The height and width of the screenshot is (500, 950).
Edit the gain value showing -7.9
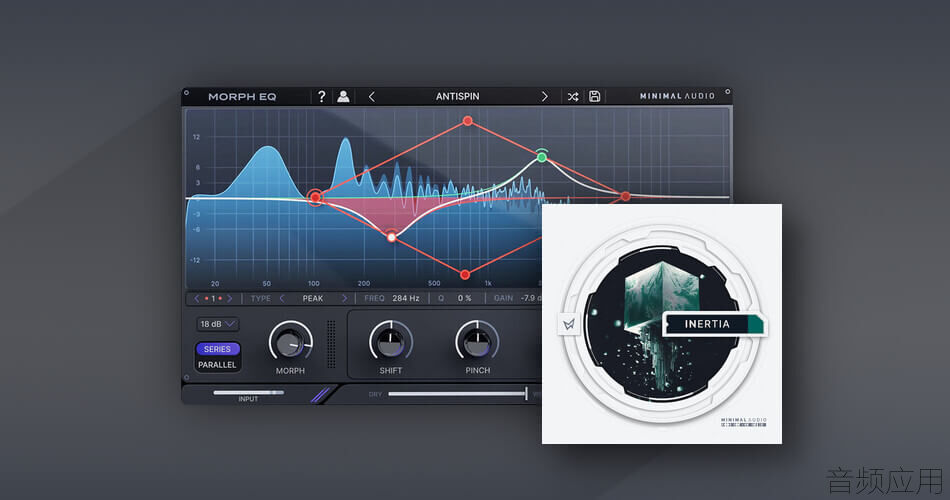530,298
